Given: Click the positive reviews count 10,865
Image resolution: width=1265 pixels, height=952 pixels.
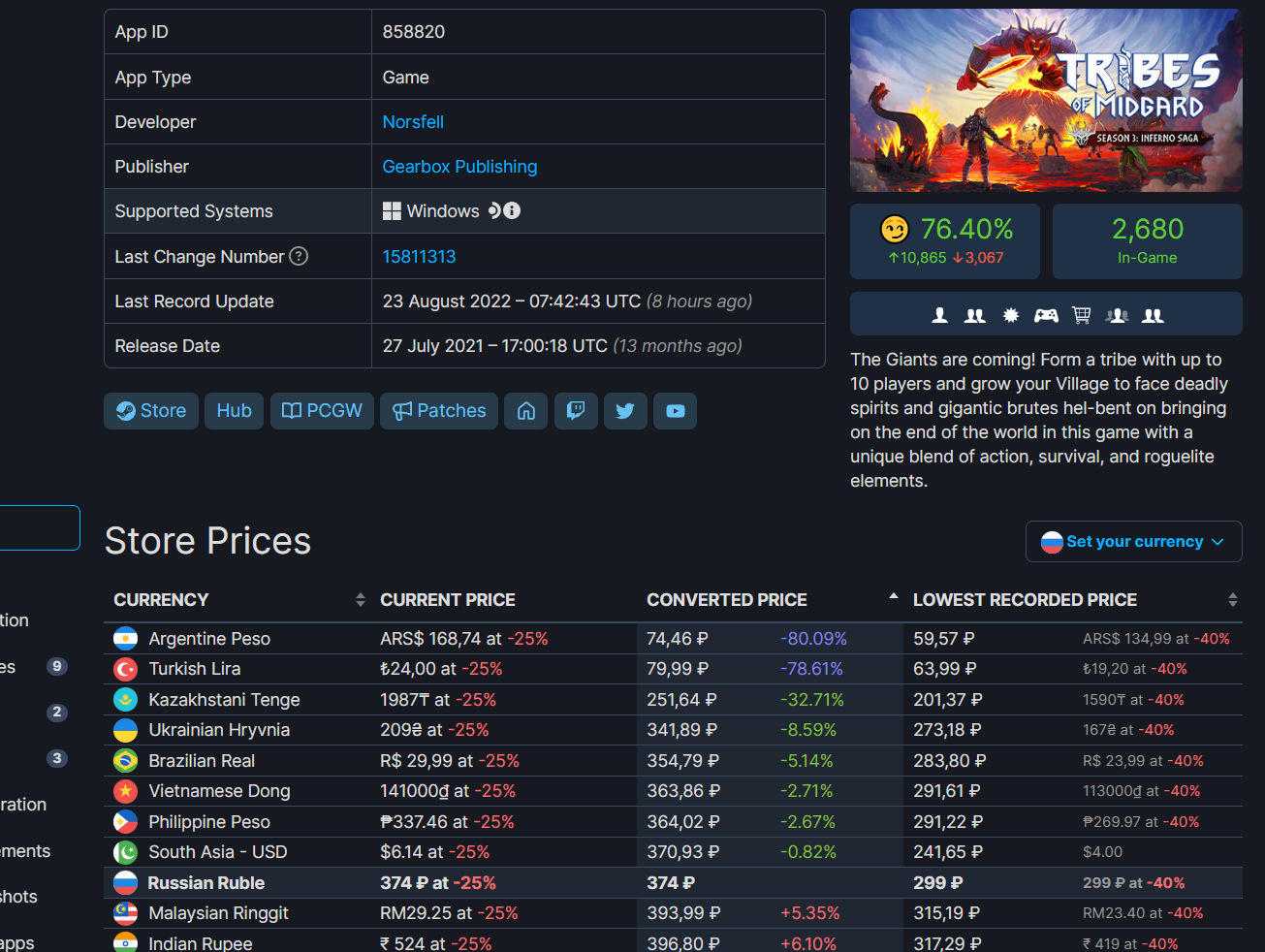Looking at the screenshot, I should point(917,258).
